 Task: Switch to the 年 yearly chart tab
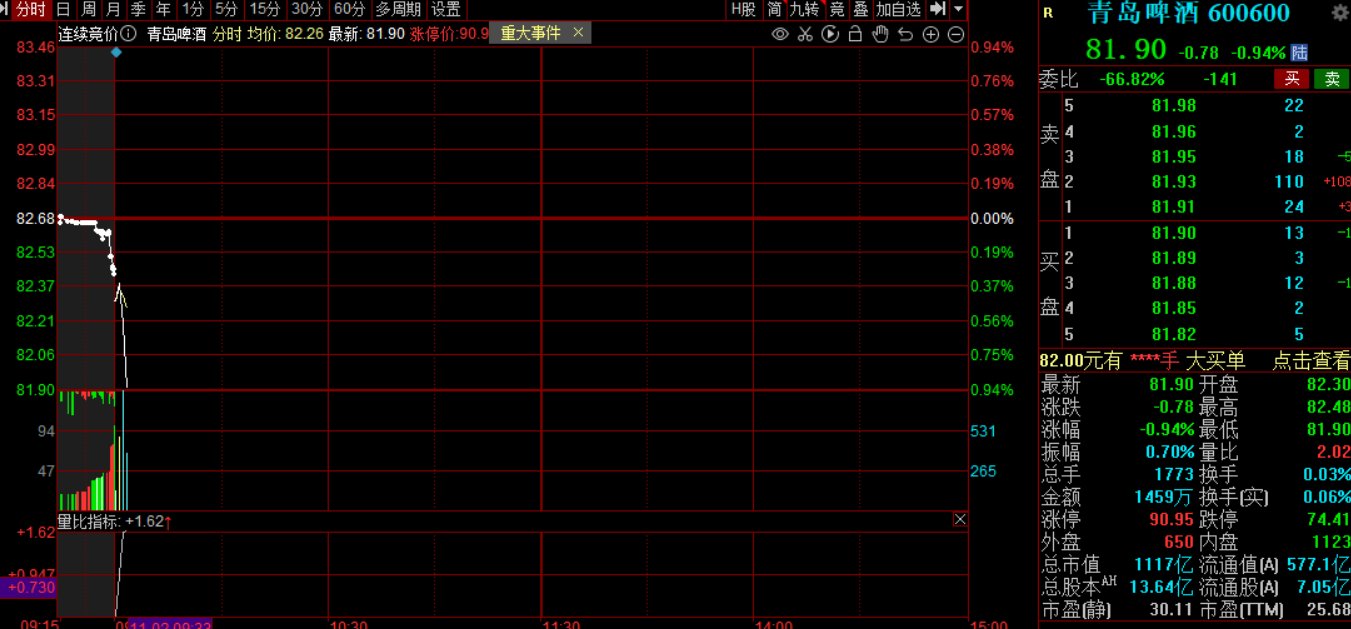click(x=163, y=9)
